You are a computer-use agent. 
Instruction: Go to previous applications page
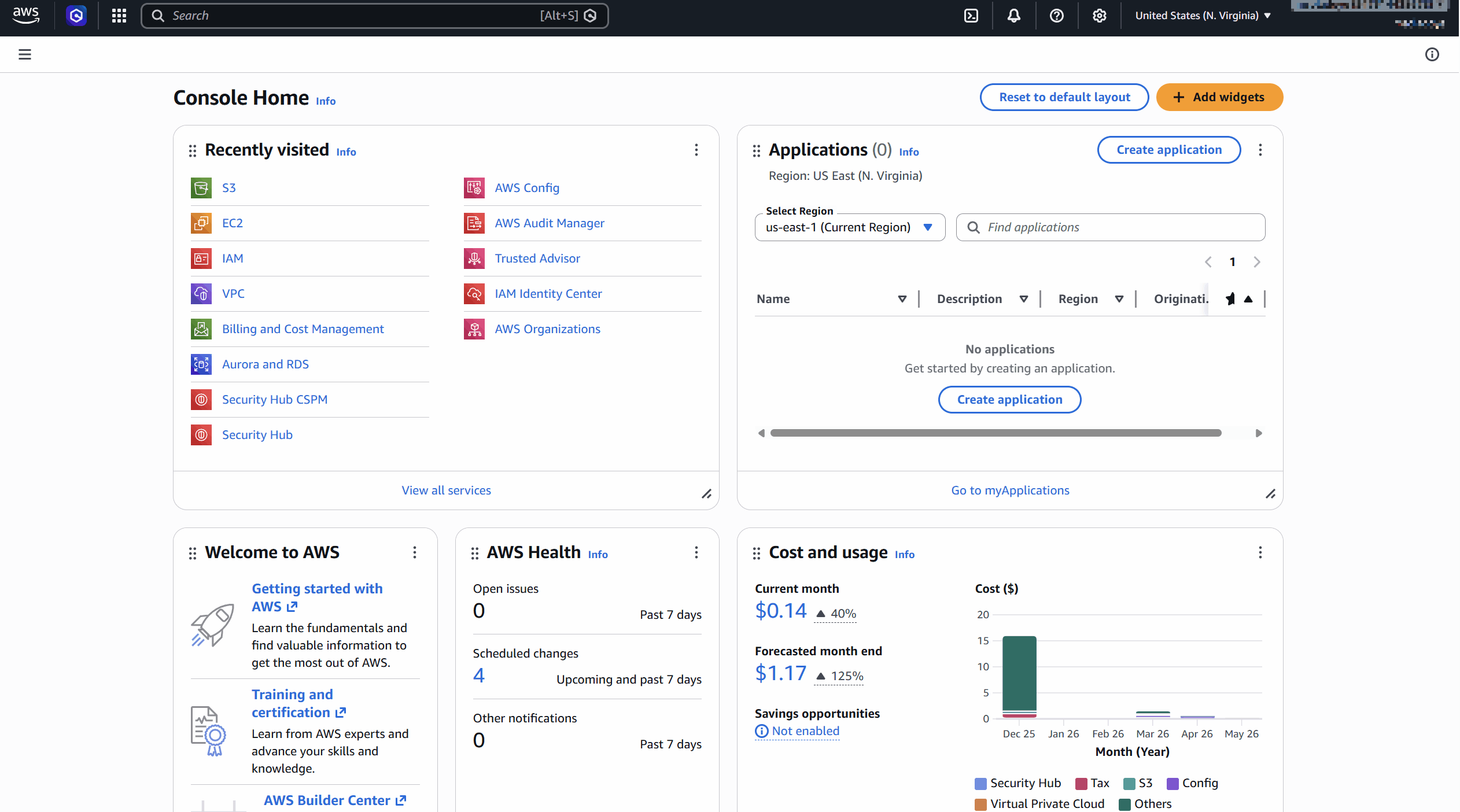click(1208, 262)
